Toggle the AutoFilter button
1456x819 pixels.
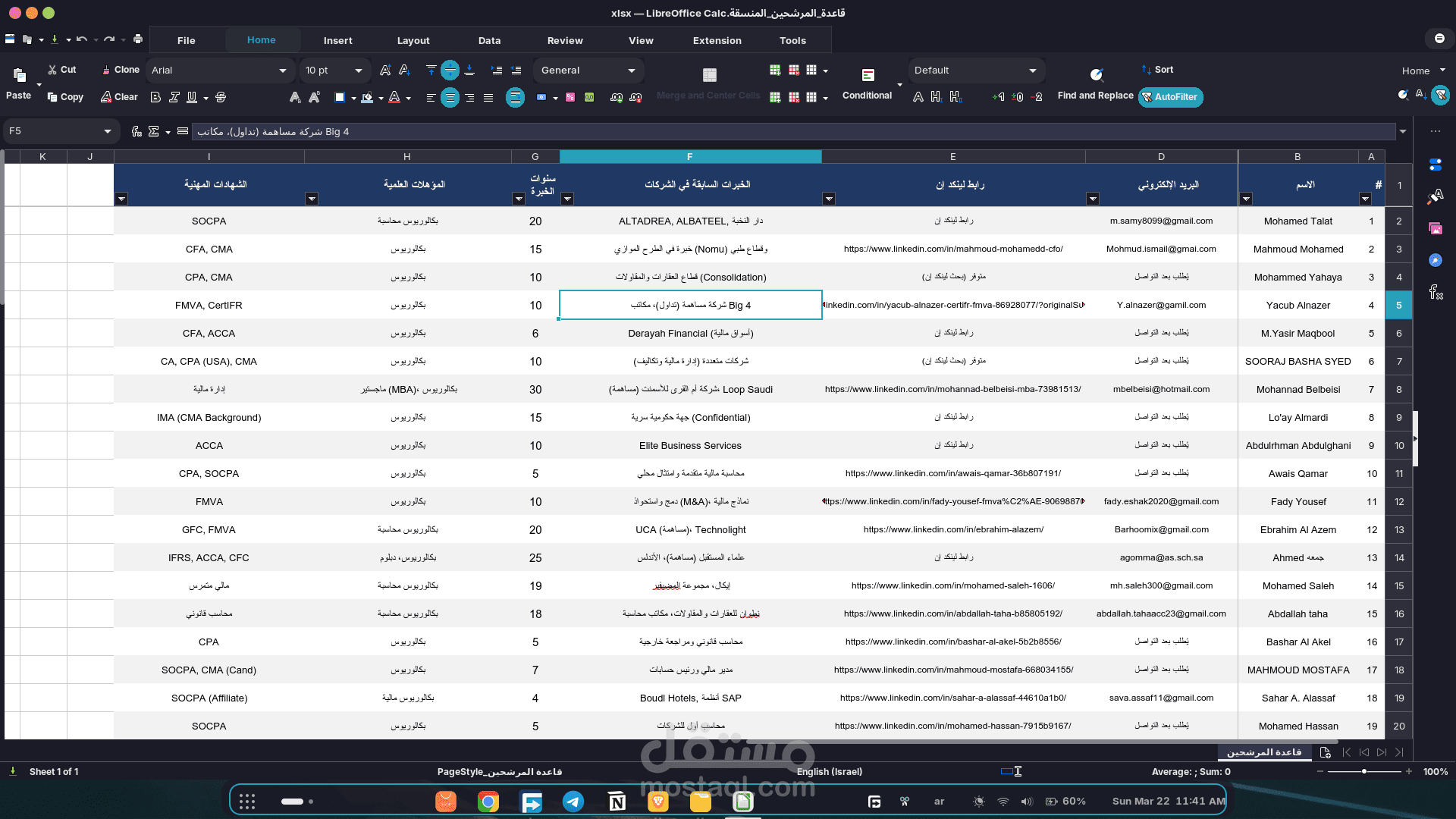click(1170, 97)
